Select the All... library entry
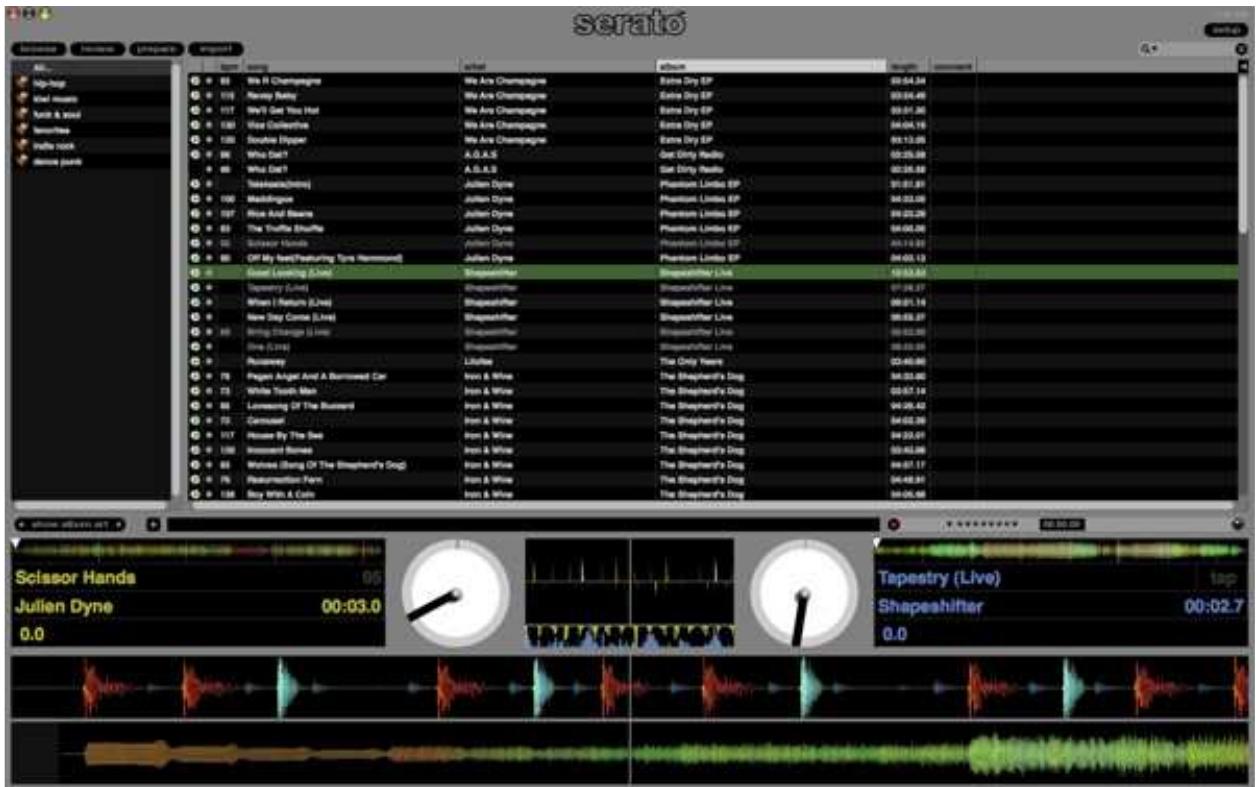 (90, 68)
